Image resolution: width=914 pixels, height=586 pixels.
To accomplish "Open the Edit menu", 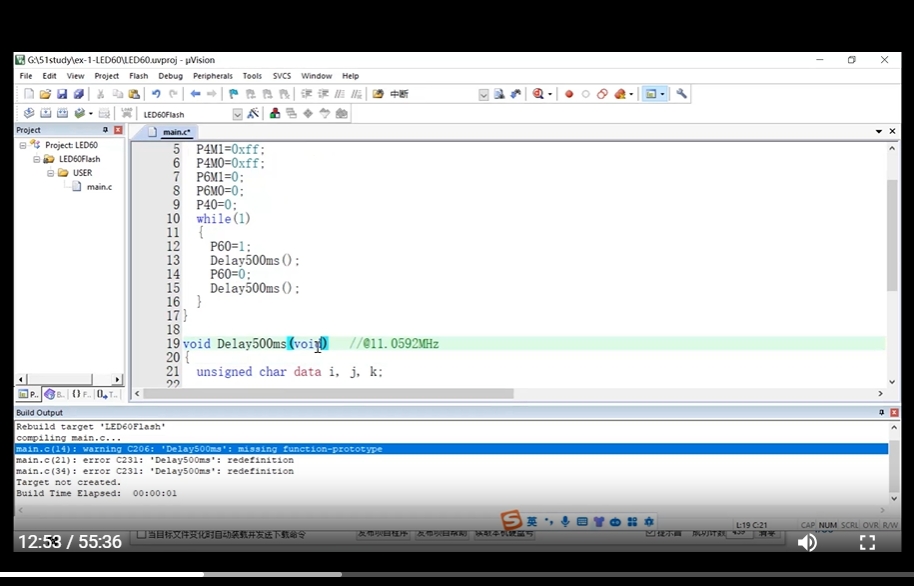I will pyautogui.click(x=50, y=76).
